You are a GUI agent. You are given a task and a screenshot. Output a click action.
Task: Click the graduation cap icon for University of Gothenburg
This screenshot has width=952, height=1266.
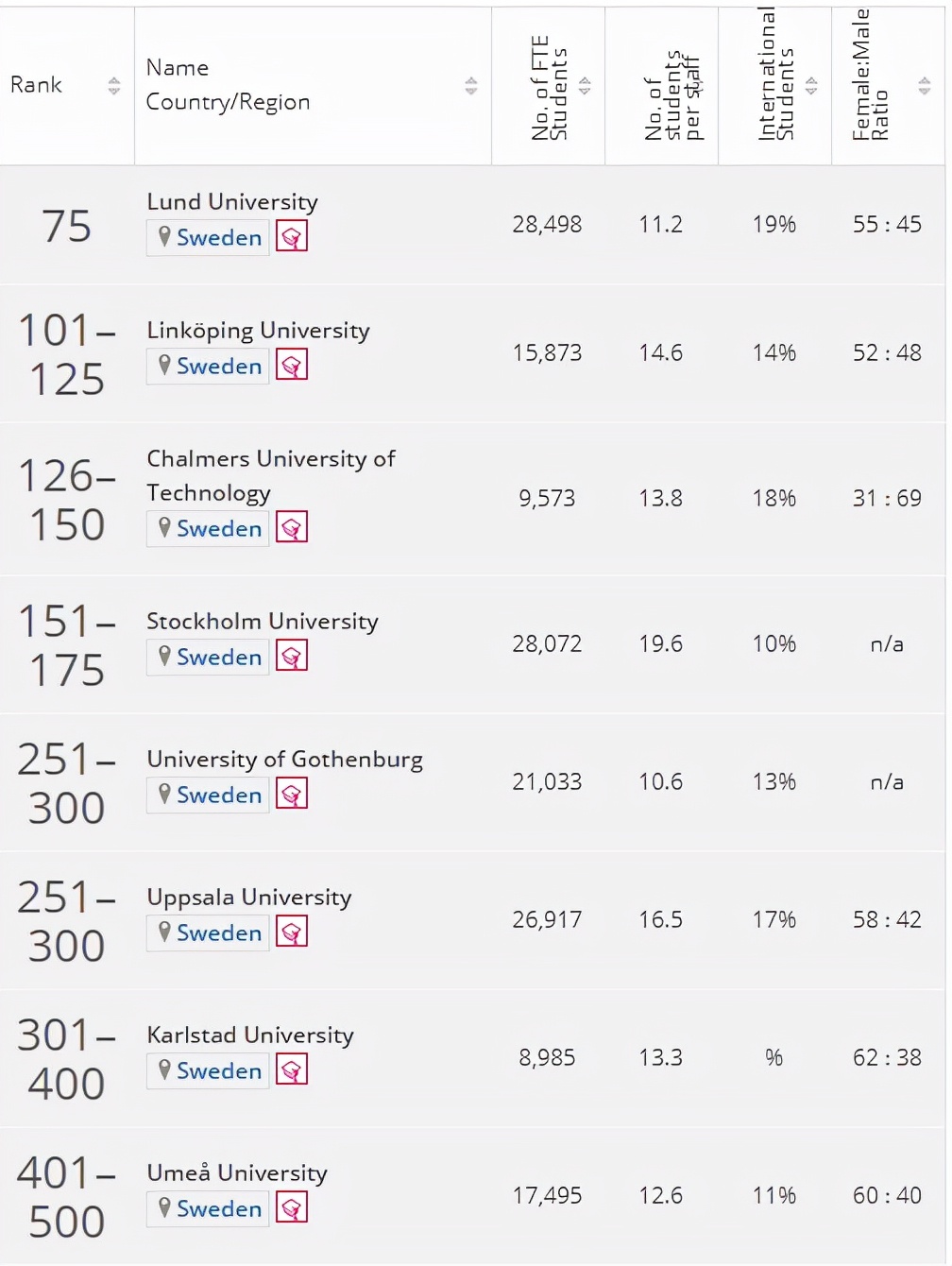click(x=291, y=793)
